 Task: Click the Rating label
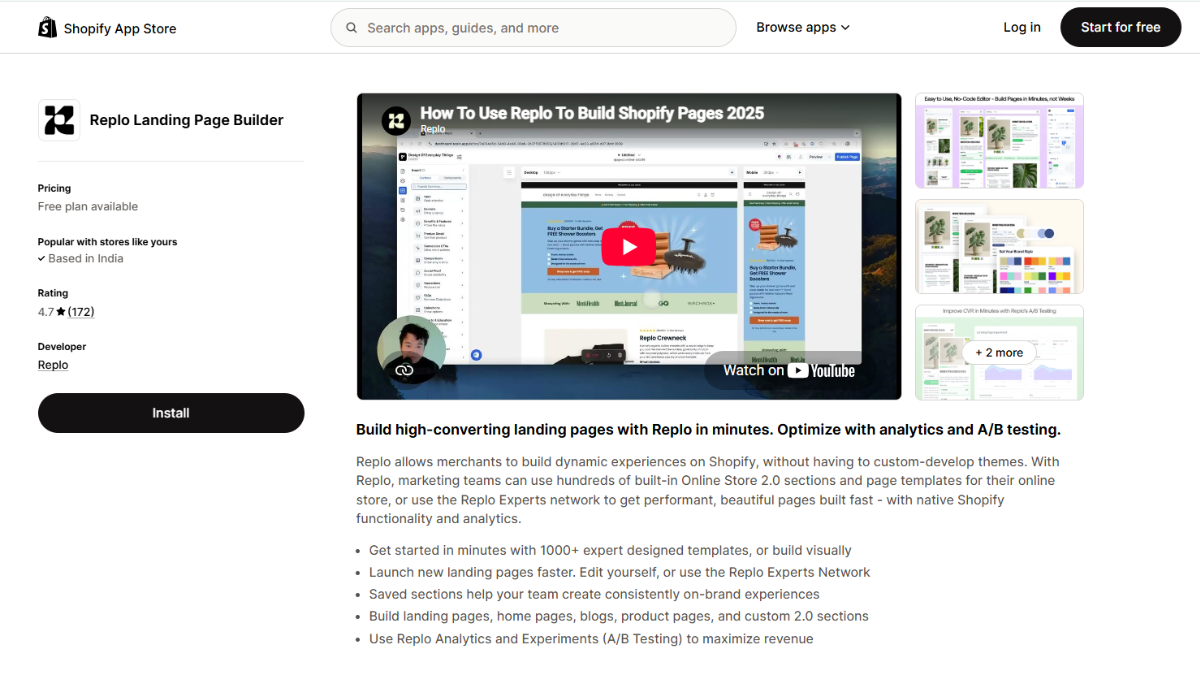[x=53, y=294]
